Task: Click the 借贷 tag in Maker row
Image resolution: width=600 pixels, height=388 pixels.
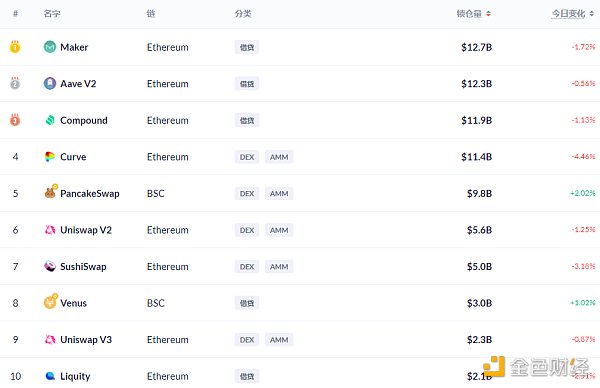Action: 247,47
